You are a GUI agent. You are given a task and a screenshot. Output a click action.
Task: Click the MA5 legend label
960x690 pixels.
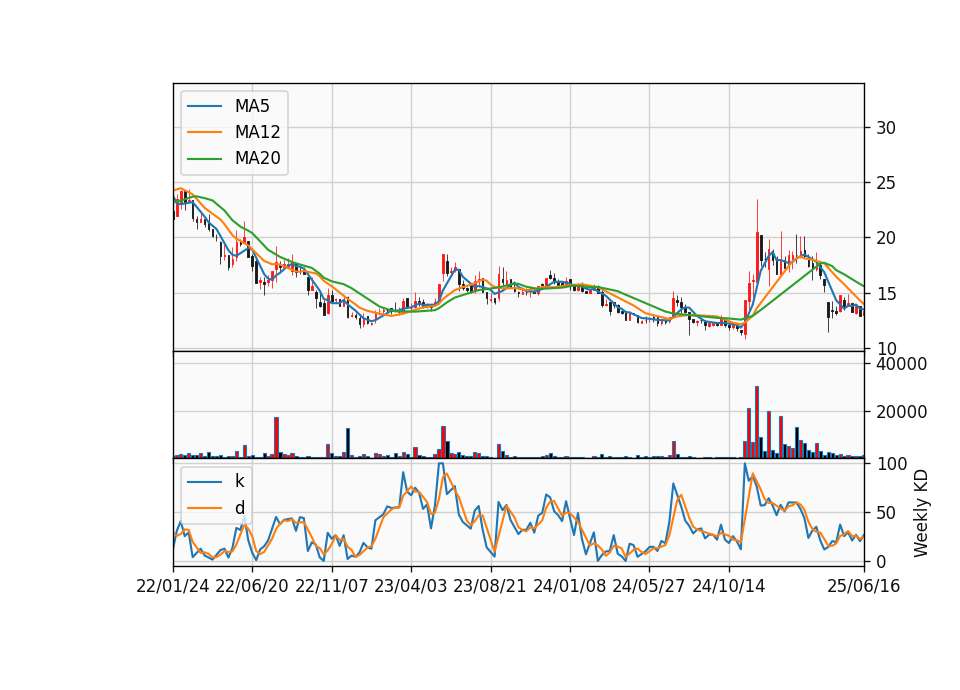tap(252, 106)
